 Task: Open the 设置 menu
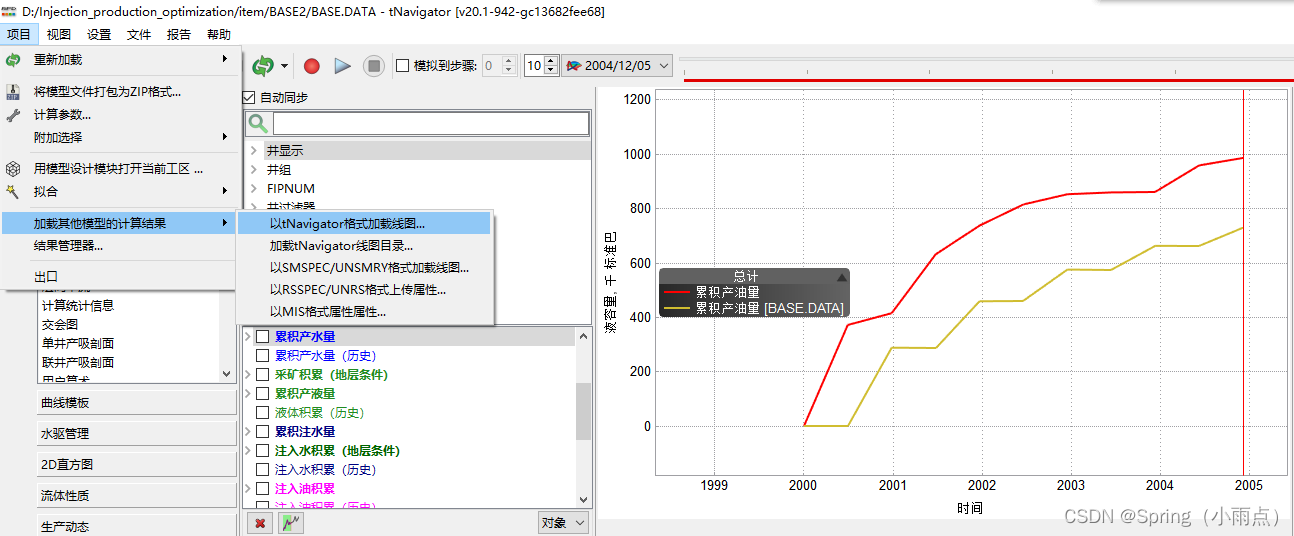pyautogui.click(x=99, y=34)
